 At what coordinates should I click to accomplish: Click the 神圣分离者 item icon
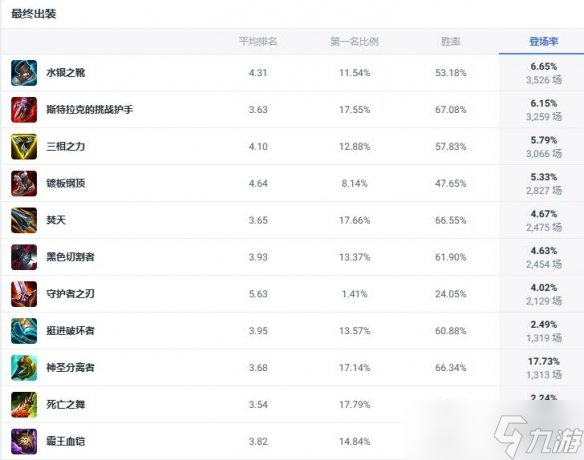24,368
